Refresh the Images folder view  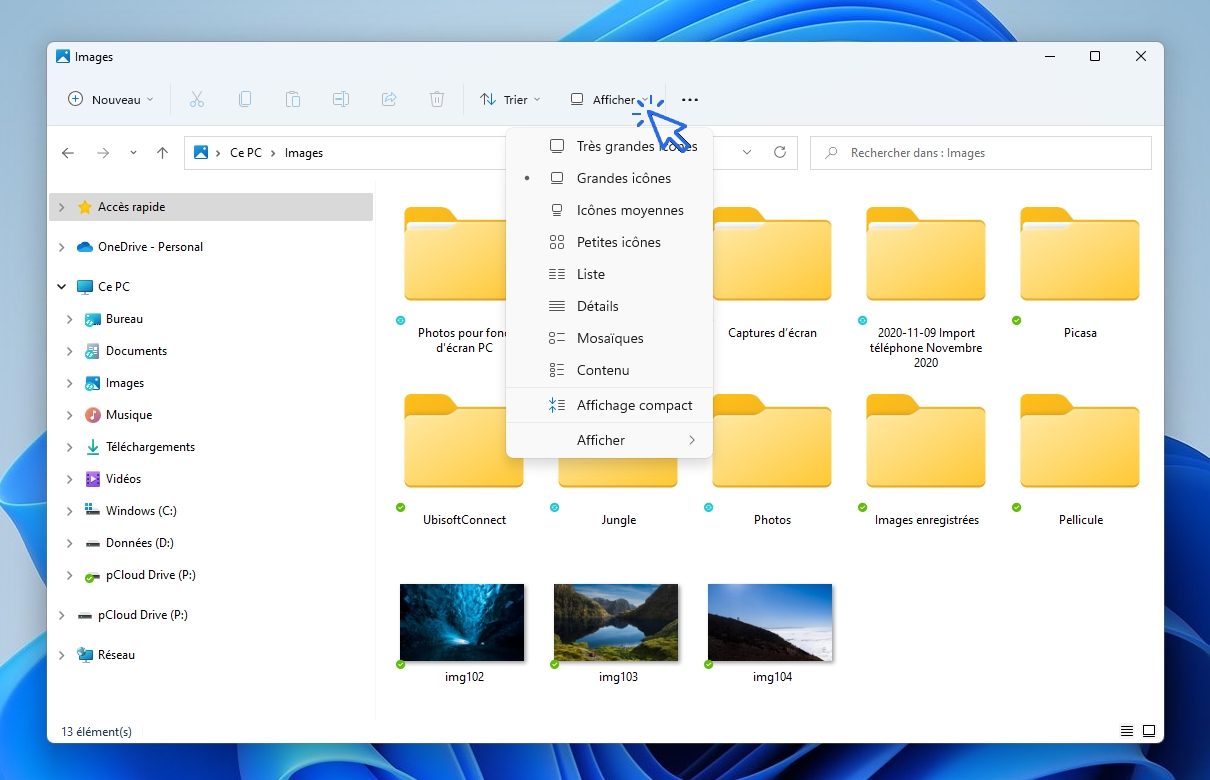[780, 153]
